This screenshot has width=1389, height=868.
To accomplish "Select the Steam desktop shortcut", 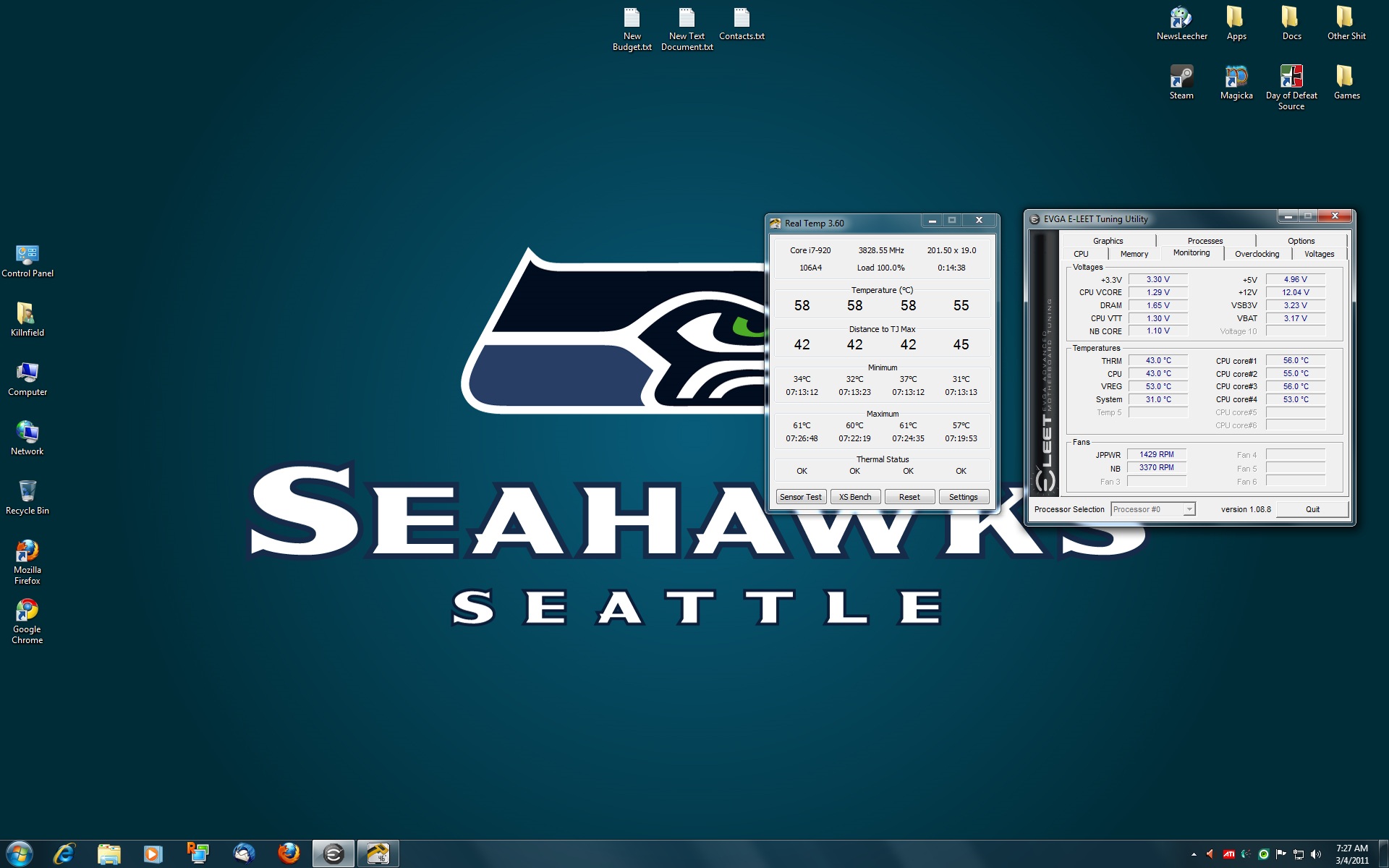I will tap(1181, 82).
